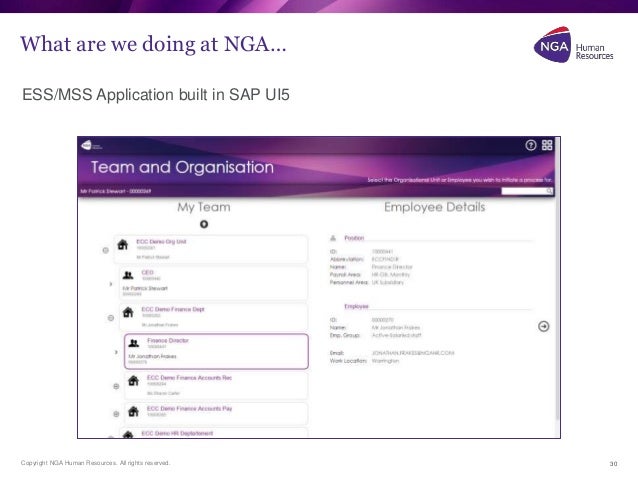Click the house icon for ECC Demo Org Unit
The height and width of the screenshot is (479, 638).
click(123, 244)
